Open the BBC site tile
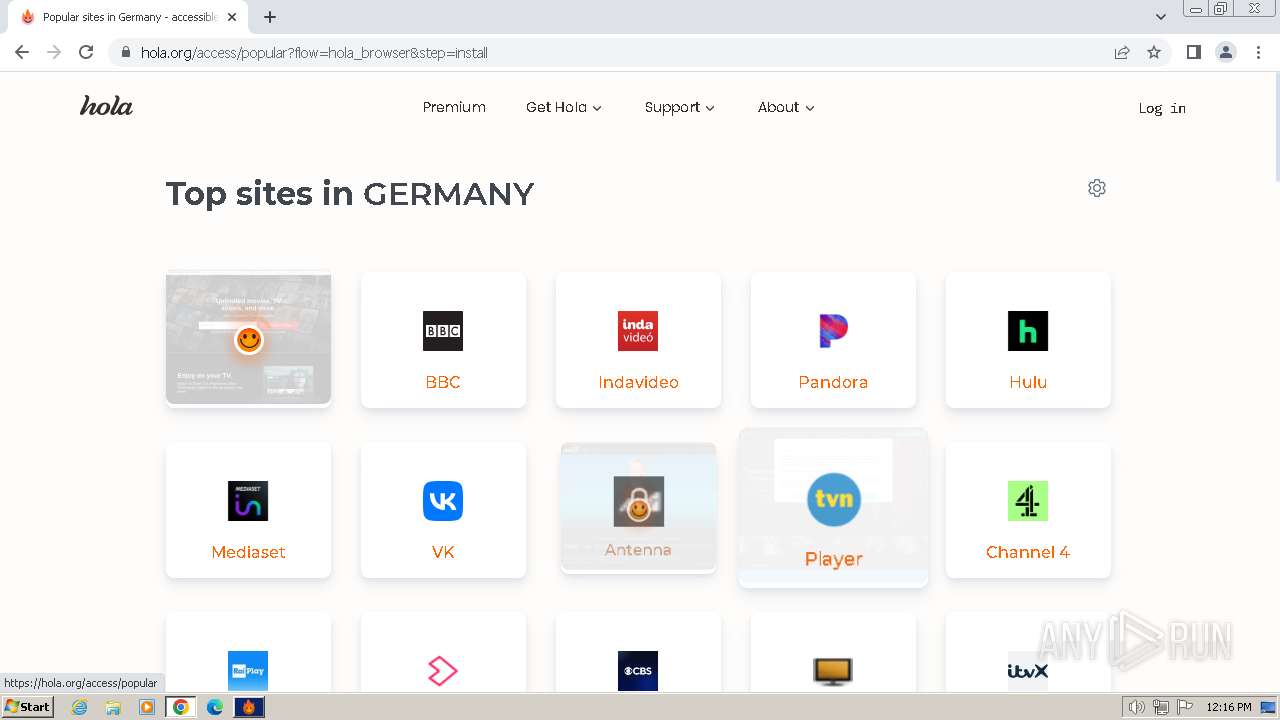This screenshot has width=1280, height=720. [x=443, y=340]
